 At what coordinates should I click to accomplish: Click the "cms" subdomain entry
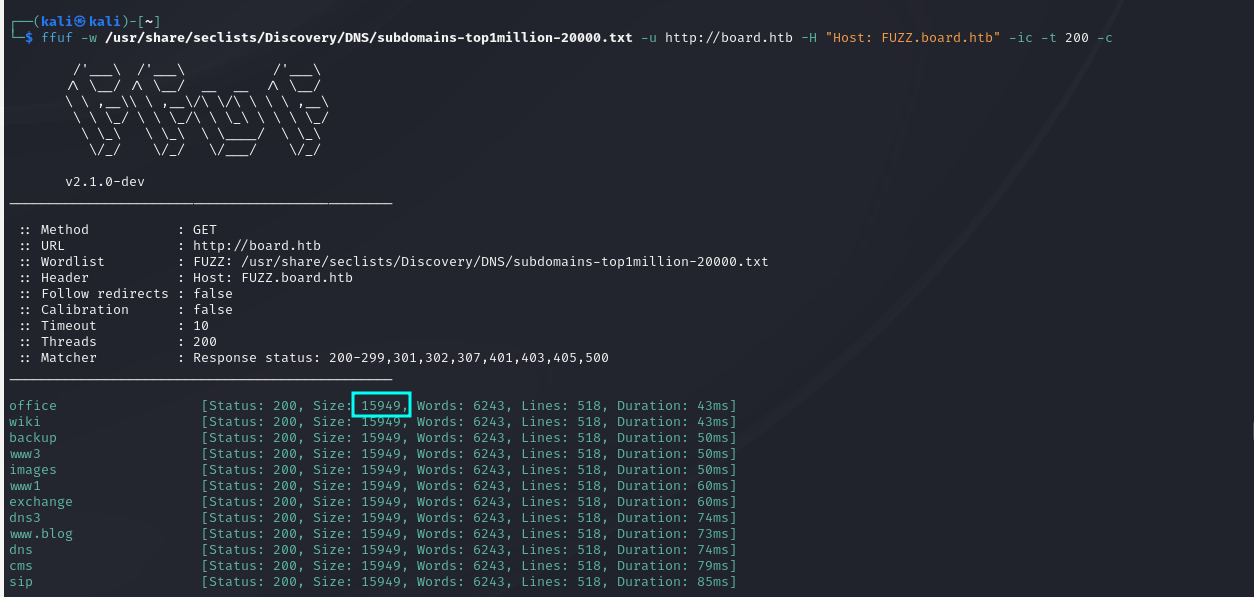click(21, 566)
